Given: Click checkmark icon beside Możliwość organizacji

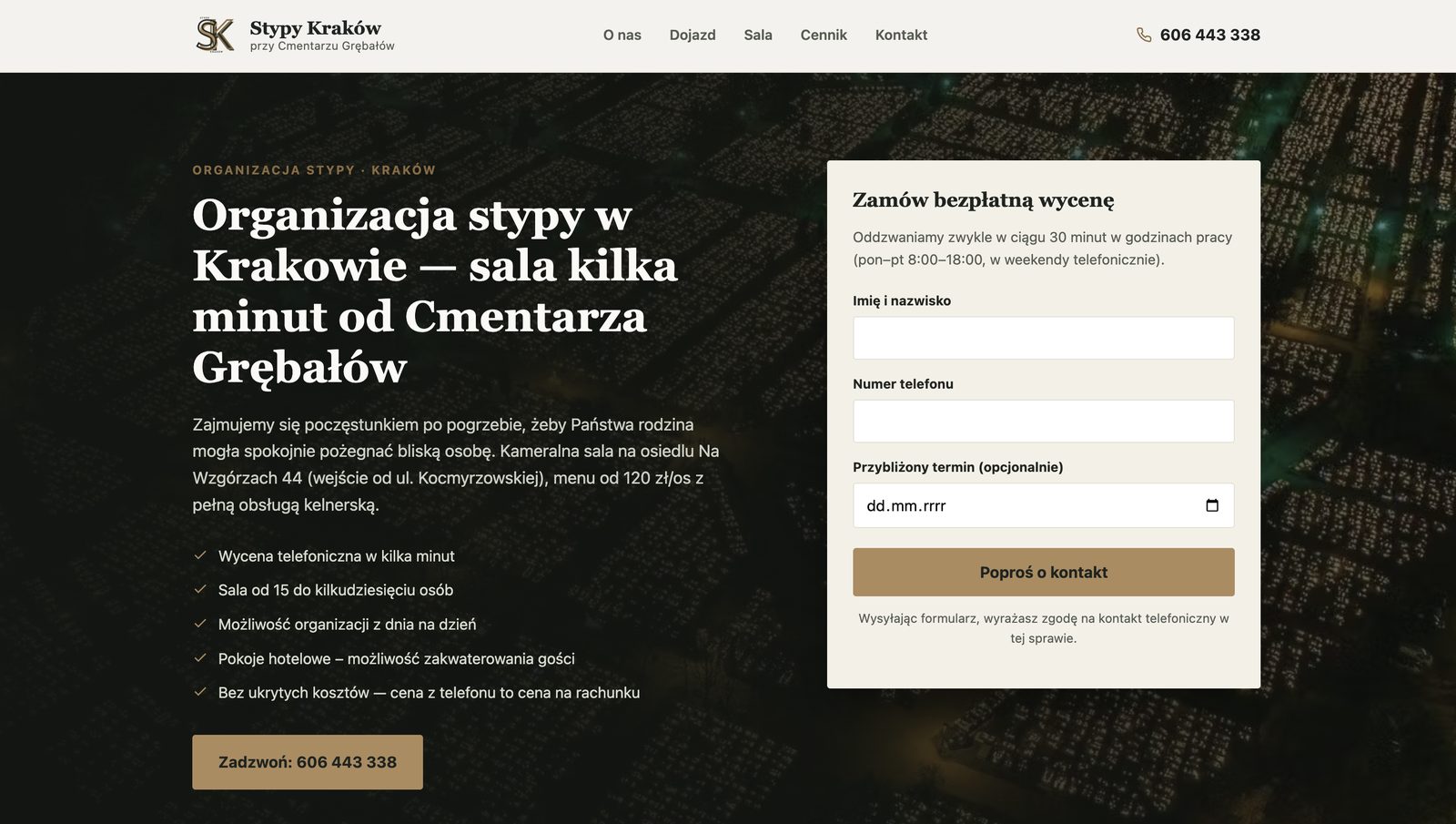Looking at the screenshot, I should point(200,624).
